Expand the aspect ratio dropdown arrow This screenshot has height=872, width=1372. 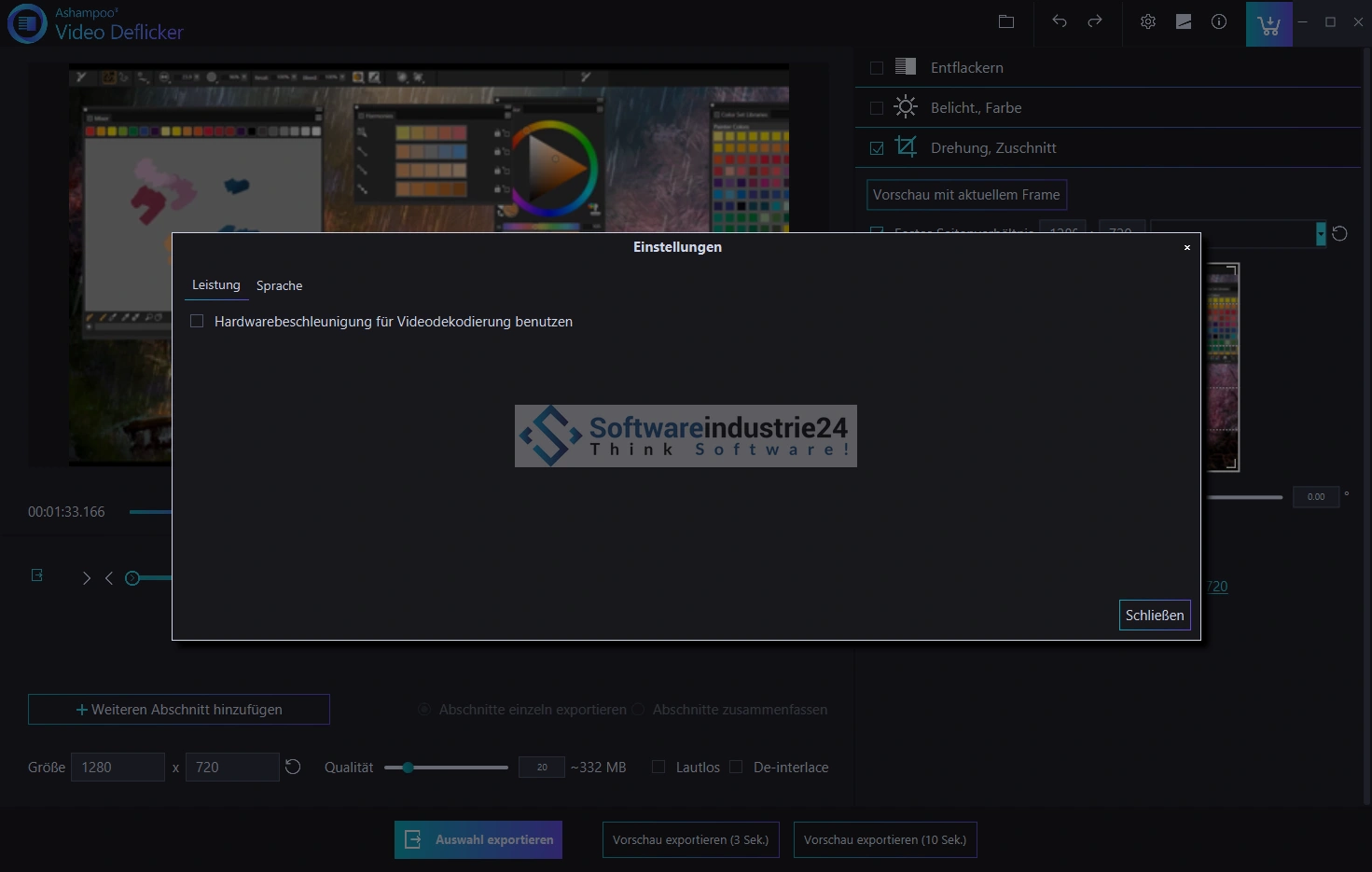(1321, 234)
